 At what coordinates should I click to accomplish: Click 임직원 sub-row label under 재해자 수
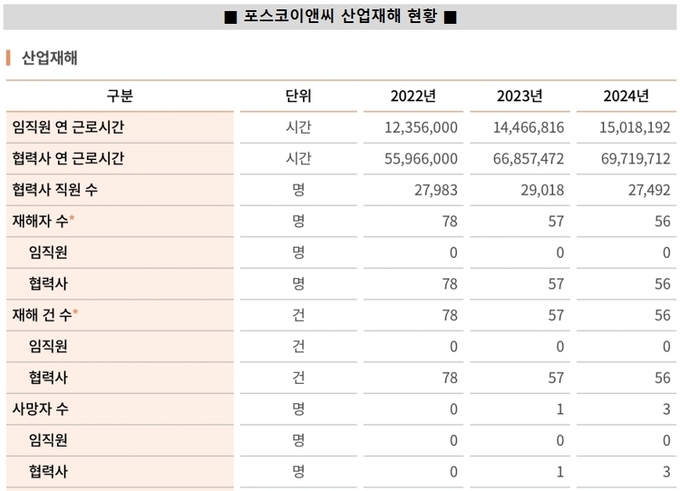click(48, 252)
